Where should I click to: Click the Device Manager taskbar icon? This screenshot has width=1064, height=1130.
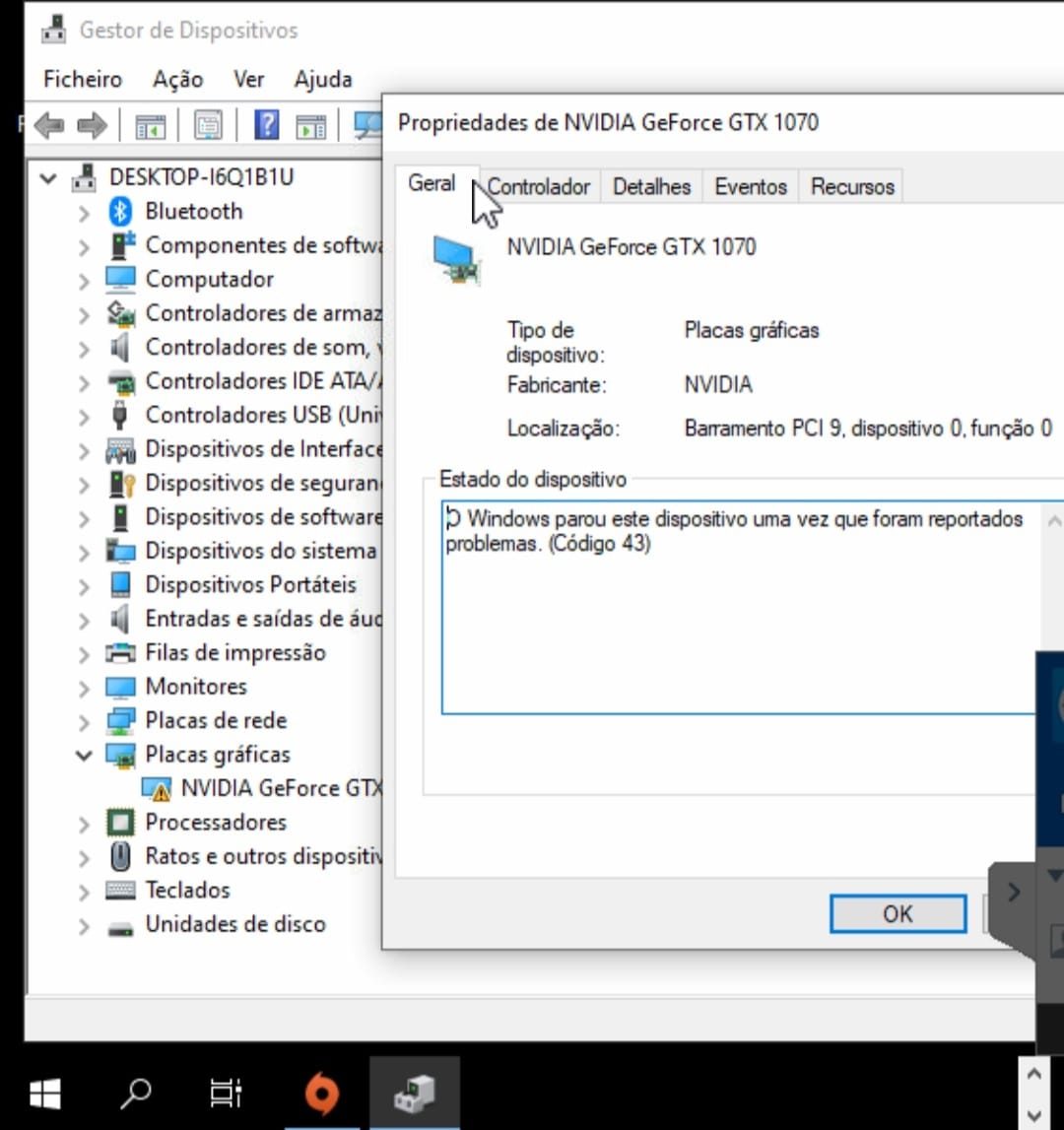pyautogui.click(x=415, y=1094)
